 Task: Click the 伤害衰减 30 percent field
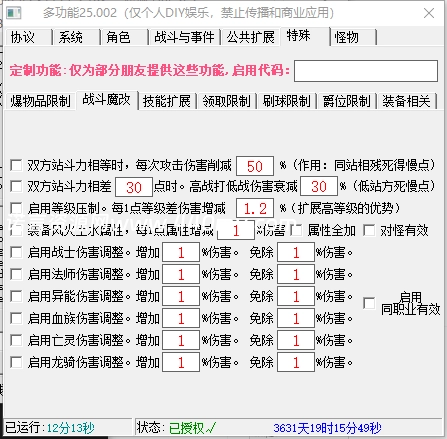[x=319, y=186]
